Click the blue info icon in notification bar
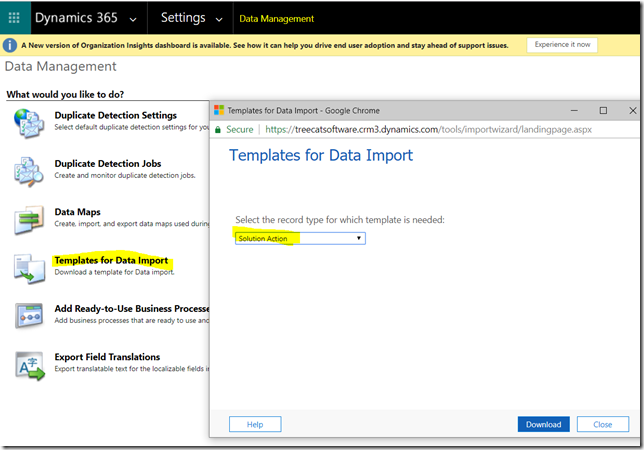Image resolution: width=644 pixels, height=450 pixels. coord(10,45)
